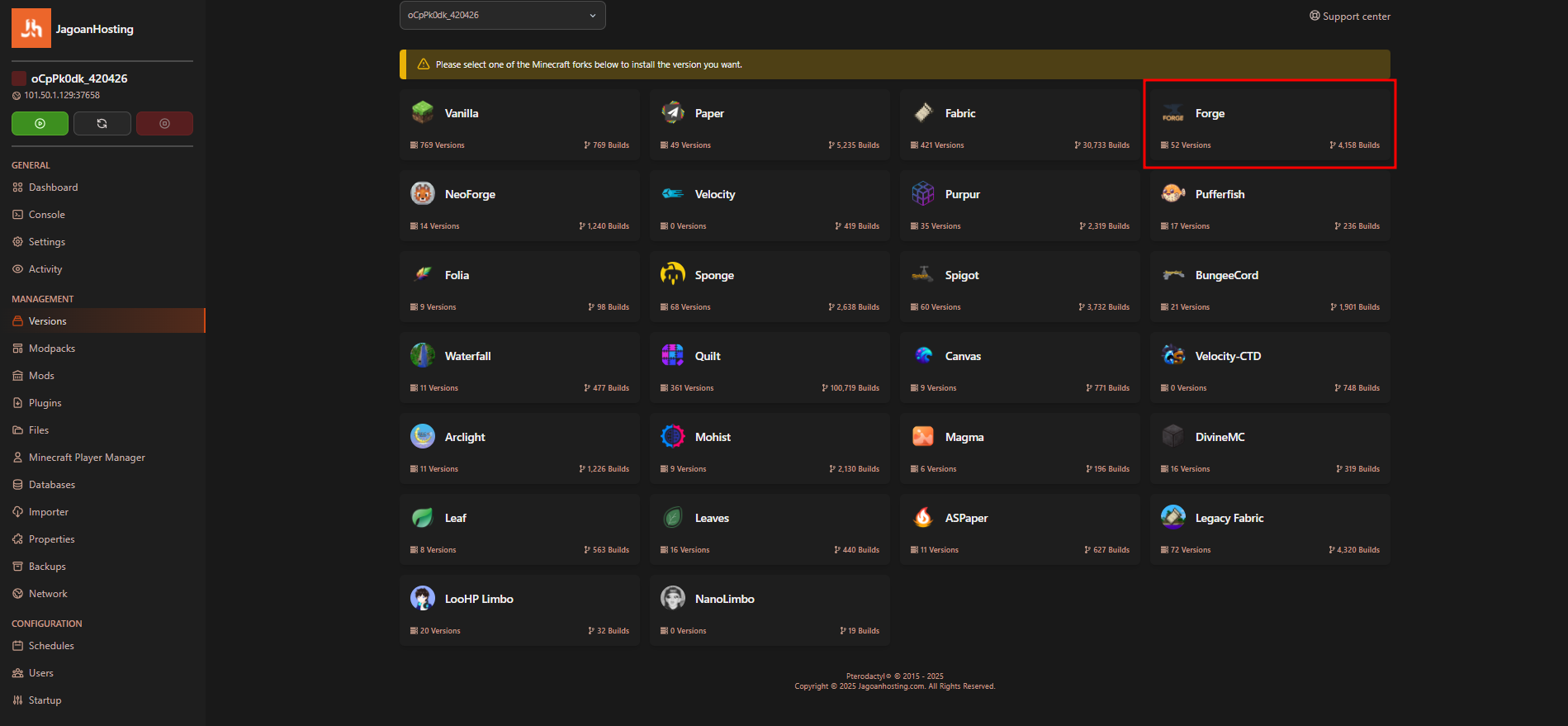Click the Schedules calendar icon
Image resolution: width=1568 pixels, height=726 pixels.
click(17, 646)
